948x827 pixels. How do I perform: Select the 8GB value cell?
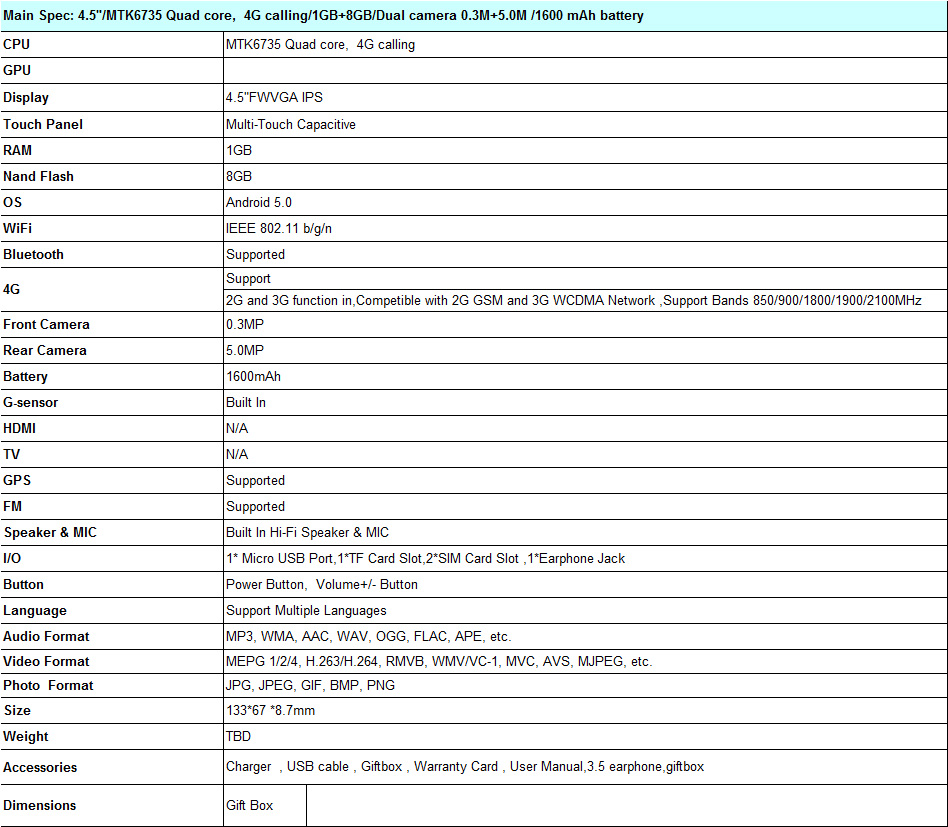pos(585,177)
